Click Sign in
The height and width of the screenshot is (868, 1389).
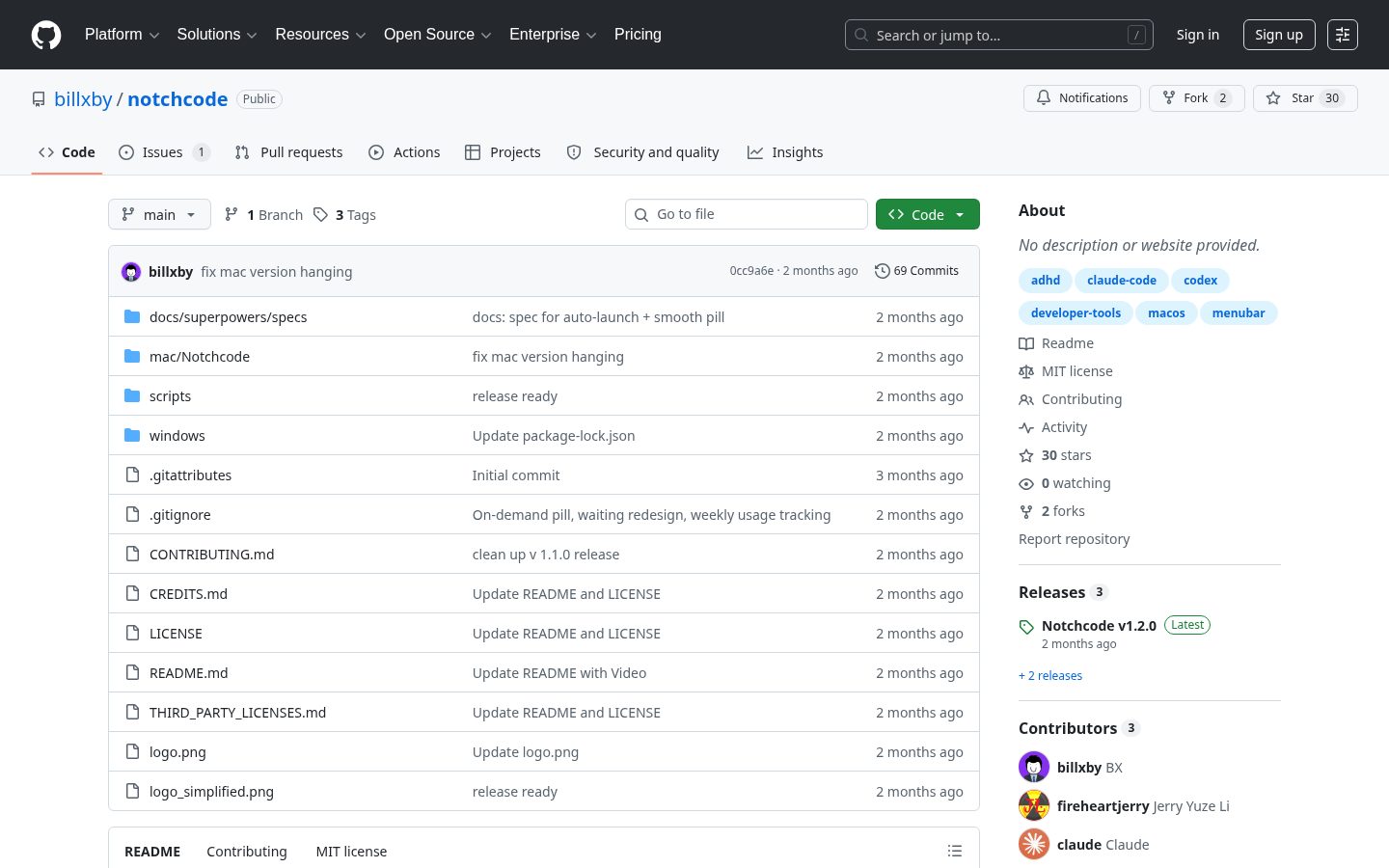1197,35
